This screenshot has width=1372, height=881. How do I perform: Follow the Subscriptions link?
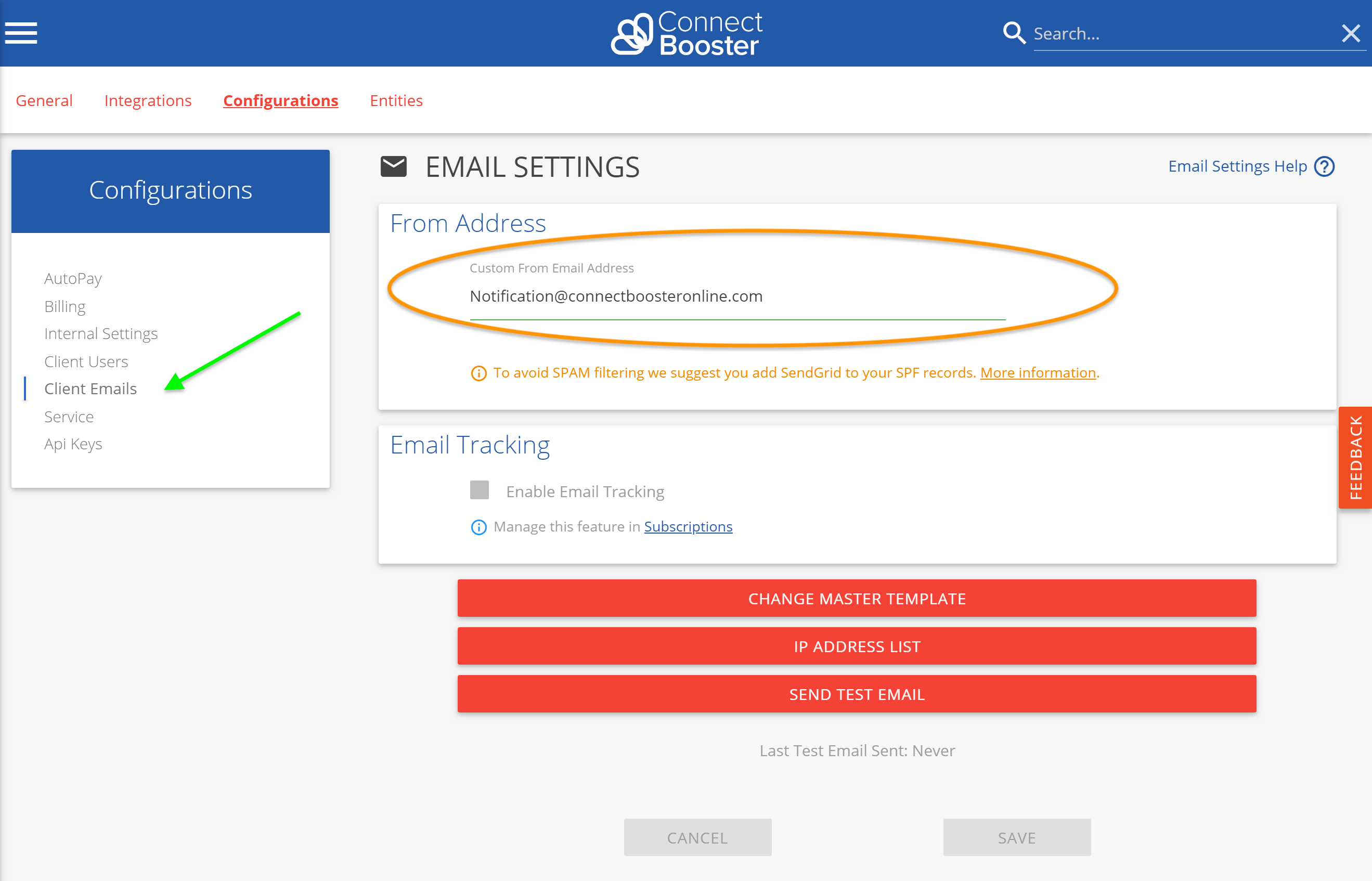[x=688, y=526]
